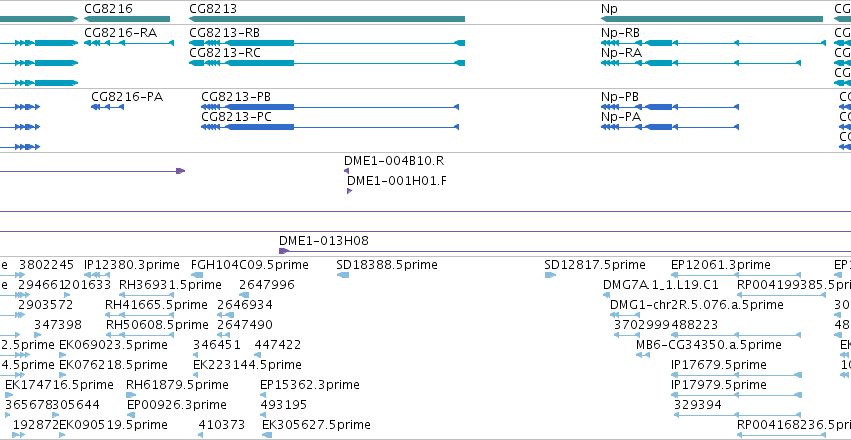Select the Np-PB protein feature
Viewport: 851px width, 440px height.
coord(670,107)
